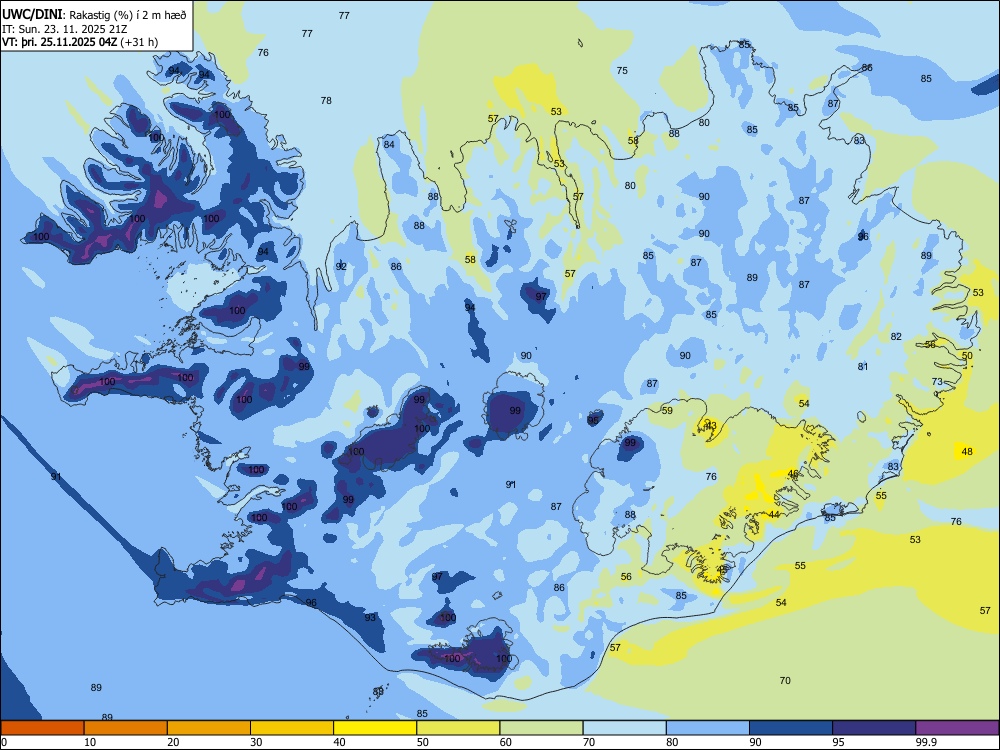
Task: Click the pale yellow 50–60 legend swatch
Action: coord(458,728)
